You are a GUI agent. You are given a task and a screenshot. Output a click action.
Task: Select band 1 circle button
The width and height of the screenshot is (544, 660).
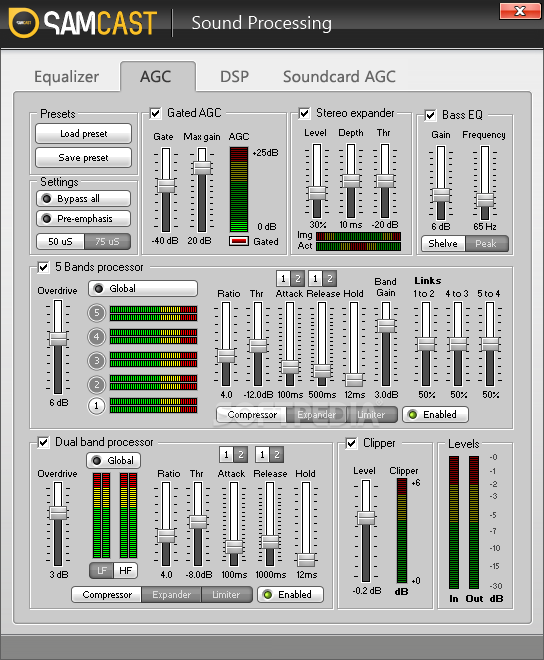[96, 406]
